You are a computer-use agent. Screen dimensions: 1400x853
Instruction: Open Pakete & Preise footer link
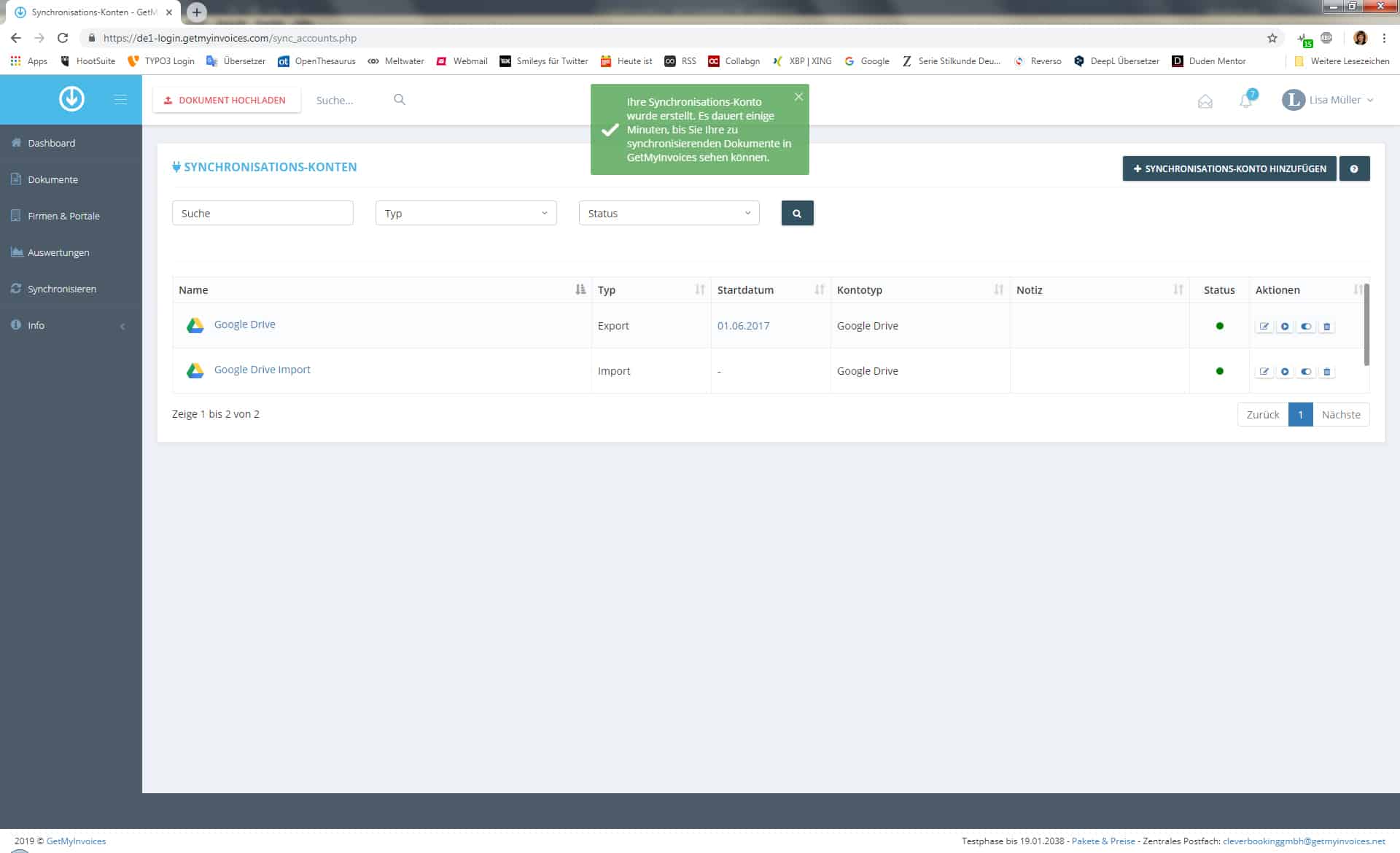coord(1103,841)
